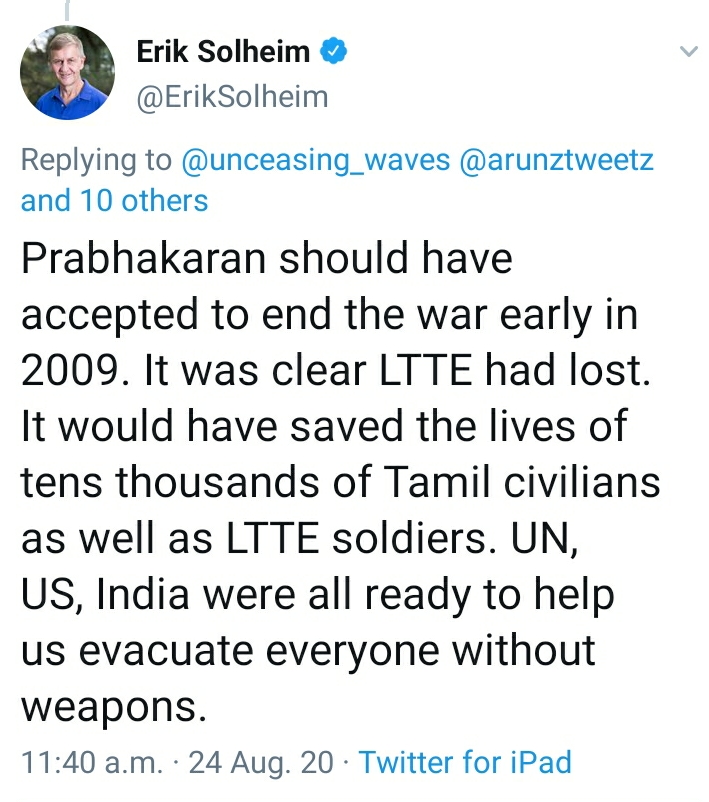Expand the "and 10 others" recipients list
The image size is (709, 802).
114,201
